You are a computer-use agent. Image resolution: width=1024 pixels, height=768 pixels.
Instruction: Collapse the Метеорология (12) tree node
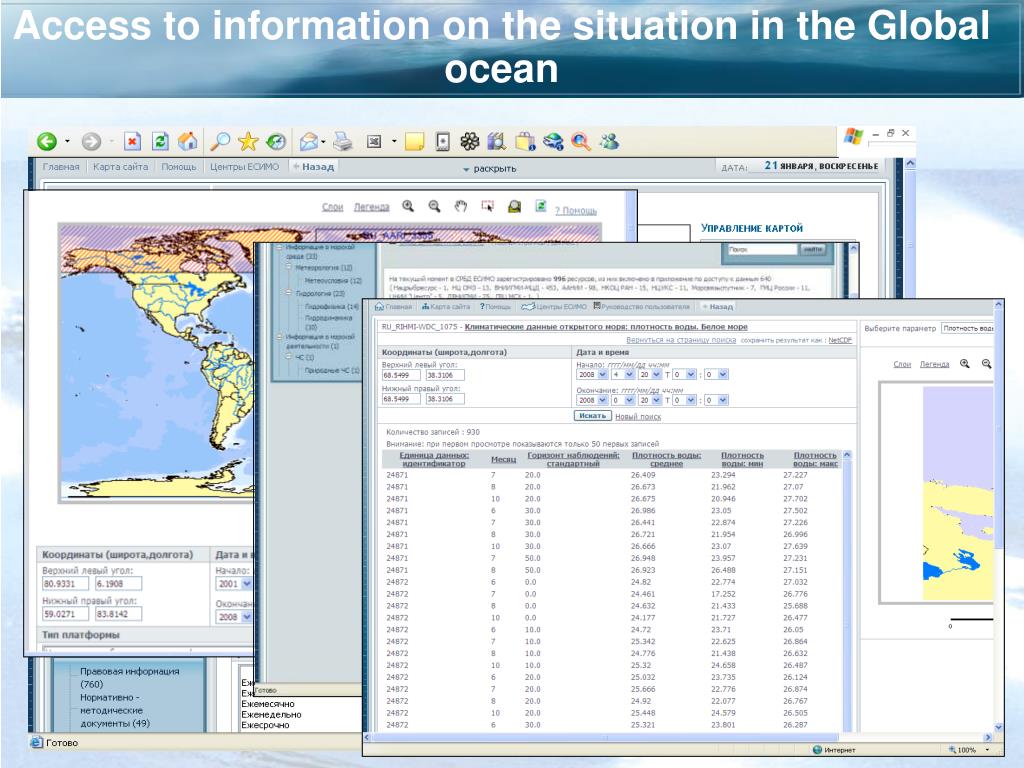[289, 267]
